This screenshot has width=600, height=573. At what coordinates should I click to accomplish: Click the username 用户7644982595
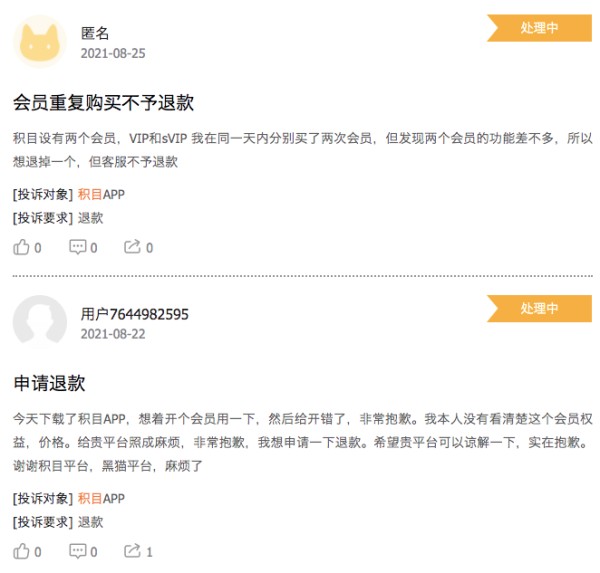pyautogui.click(x=135, y=314)
